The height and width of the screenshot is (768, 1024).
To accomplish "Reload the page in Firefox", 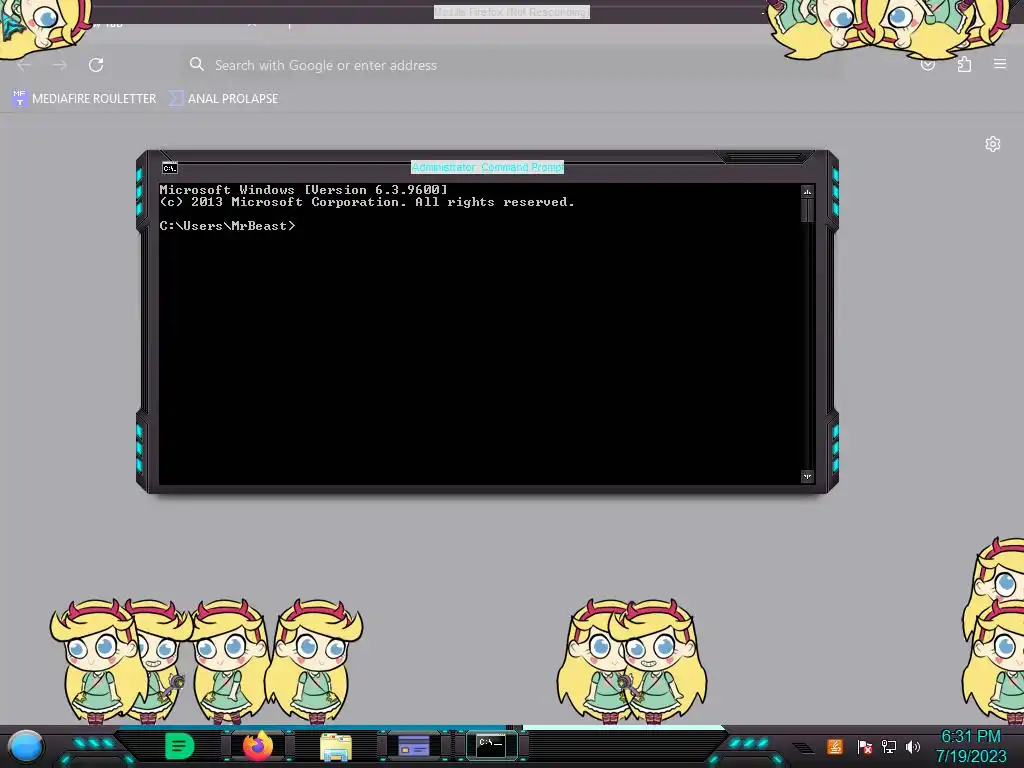I will [x=96, y=65].
